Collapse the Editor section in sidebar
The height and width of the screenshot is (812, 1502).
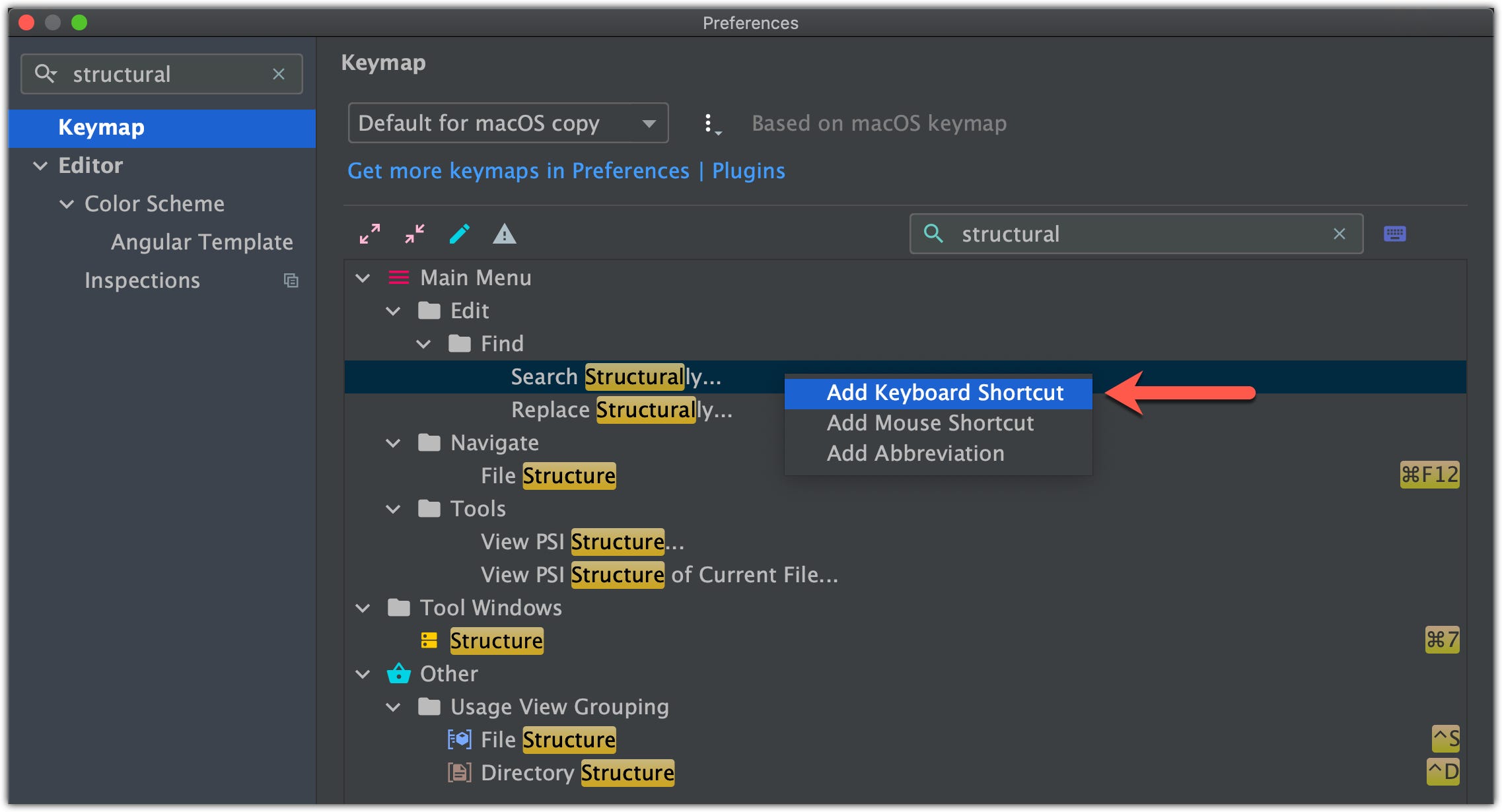(x=40, y=166)
